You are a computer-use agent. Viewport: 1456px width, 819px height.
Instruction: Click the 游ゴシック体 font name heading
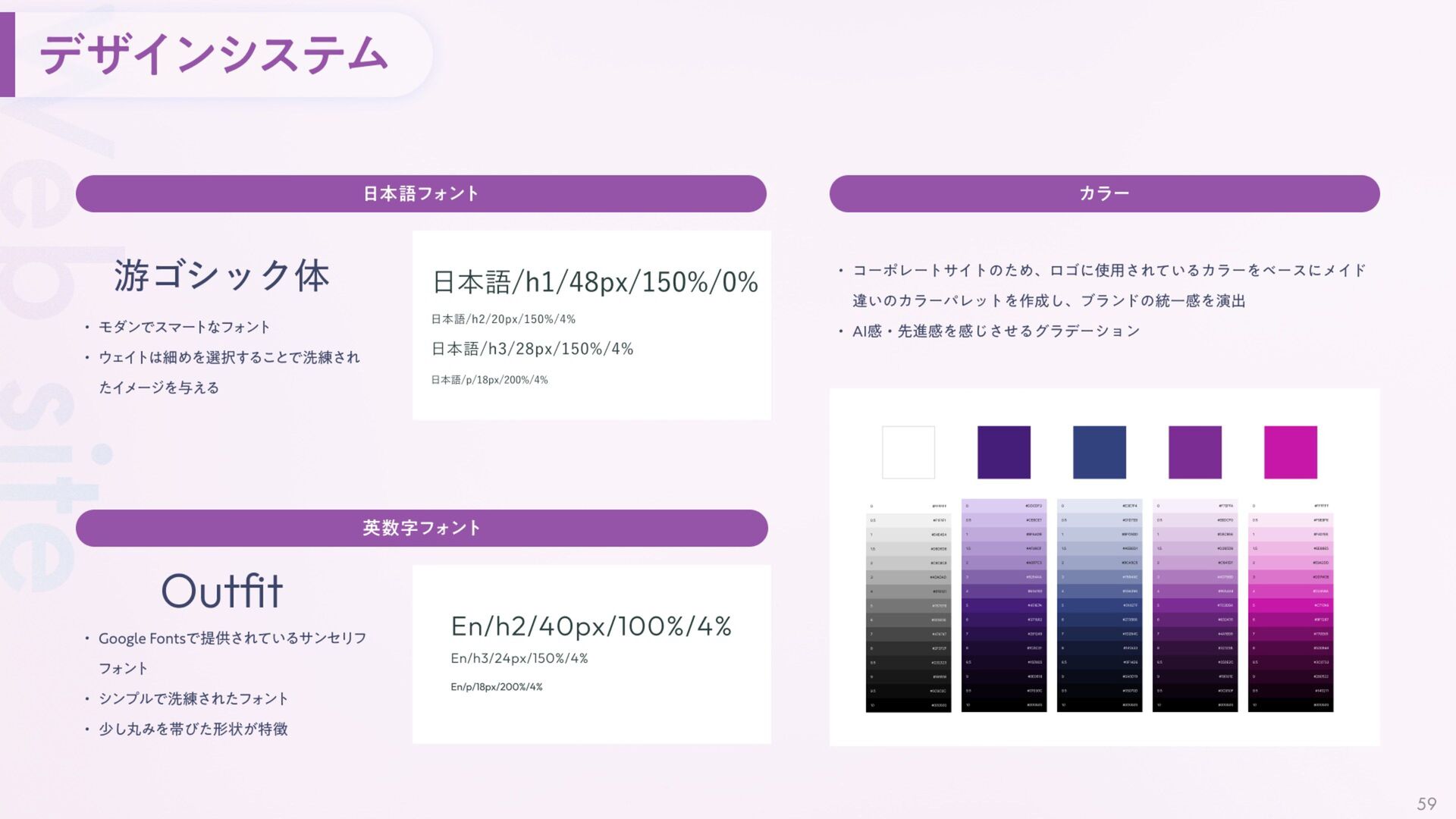point(221,275)
